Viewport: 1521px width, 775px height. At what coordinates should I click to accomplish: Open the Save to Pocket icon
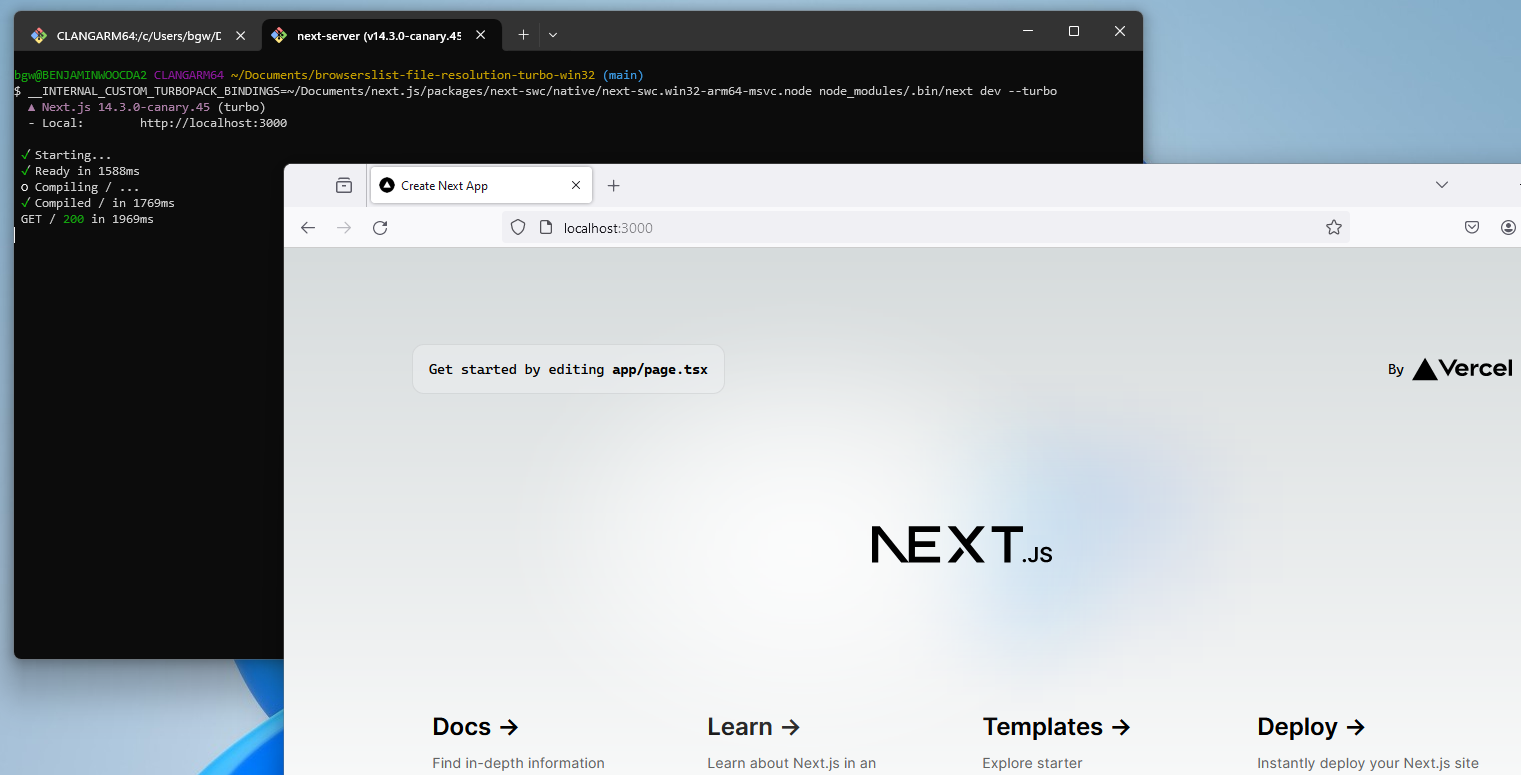click(x=1472, y=228)
